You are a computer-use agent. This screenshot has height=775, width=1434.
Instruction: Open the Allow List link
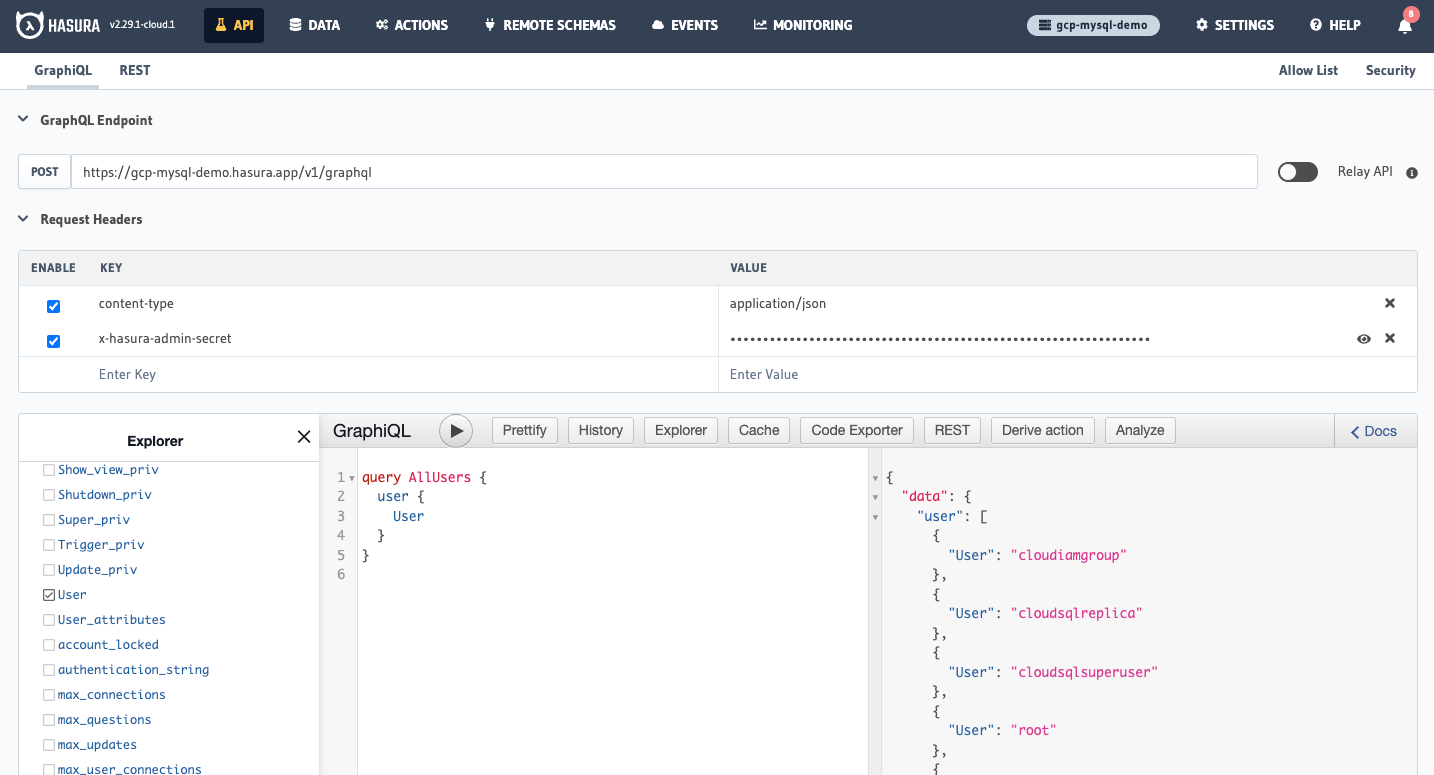1308,70
